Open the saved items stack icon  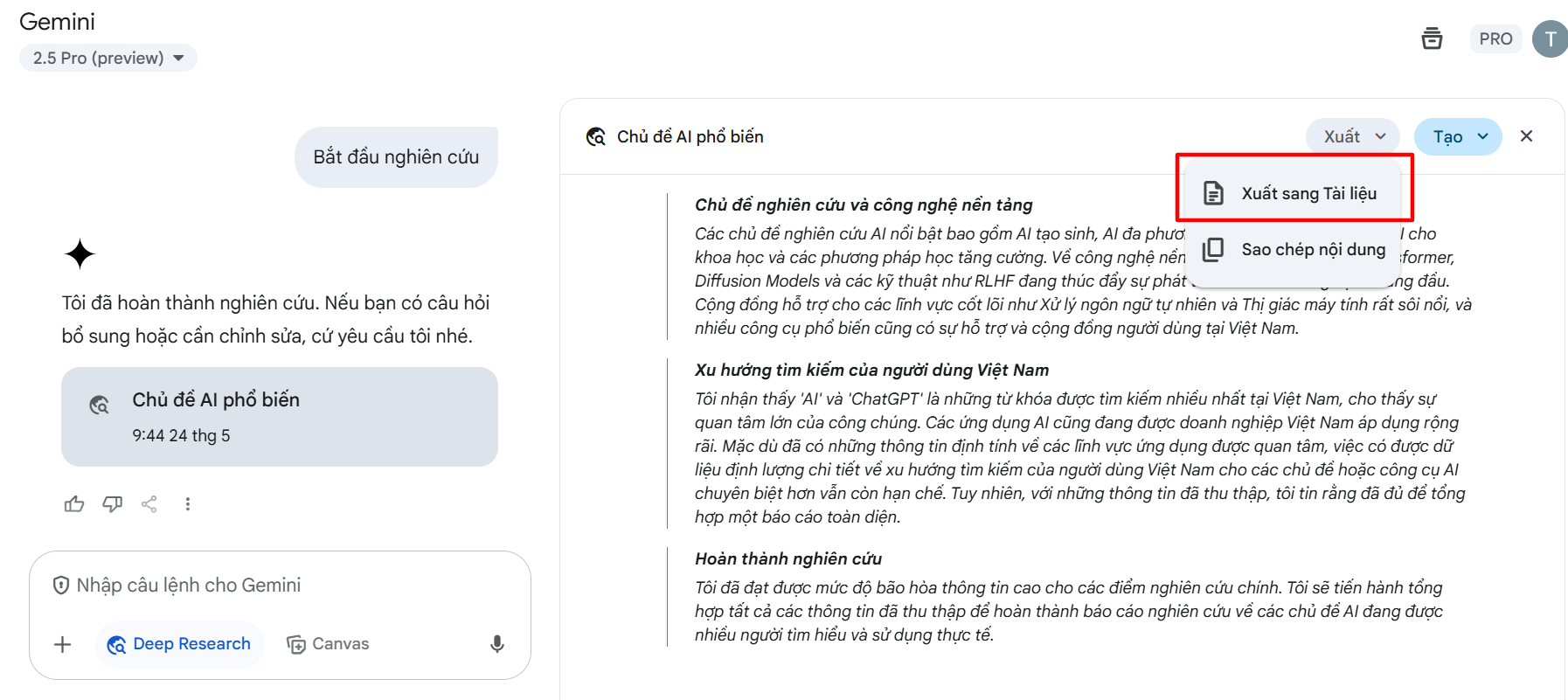(1432, 38)
